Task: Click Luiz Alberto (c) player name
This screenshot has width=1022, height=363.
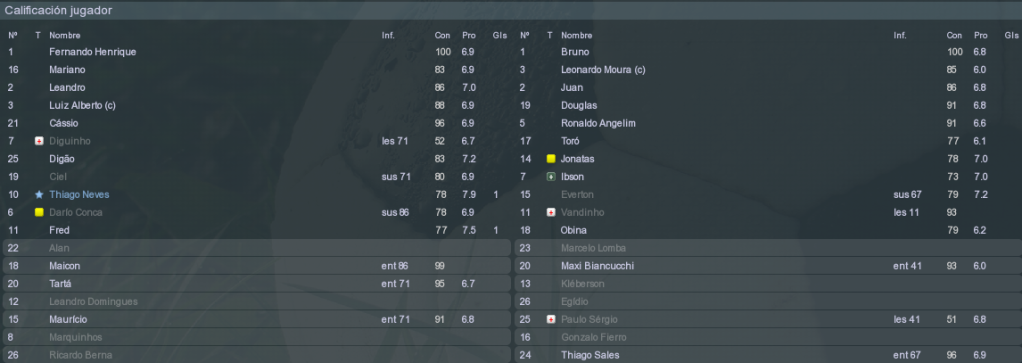Action: pos(82,106)
